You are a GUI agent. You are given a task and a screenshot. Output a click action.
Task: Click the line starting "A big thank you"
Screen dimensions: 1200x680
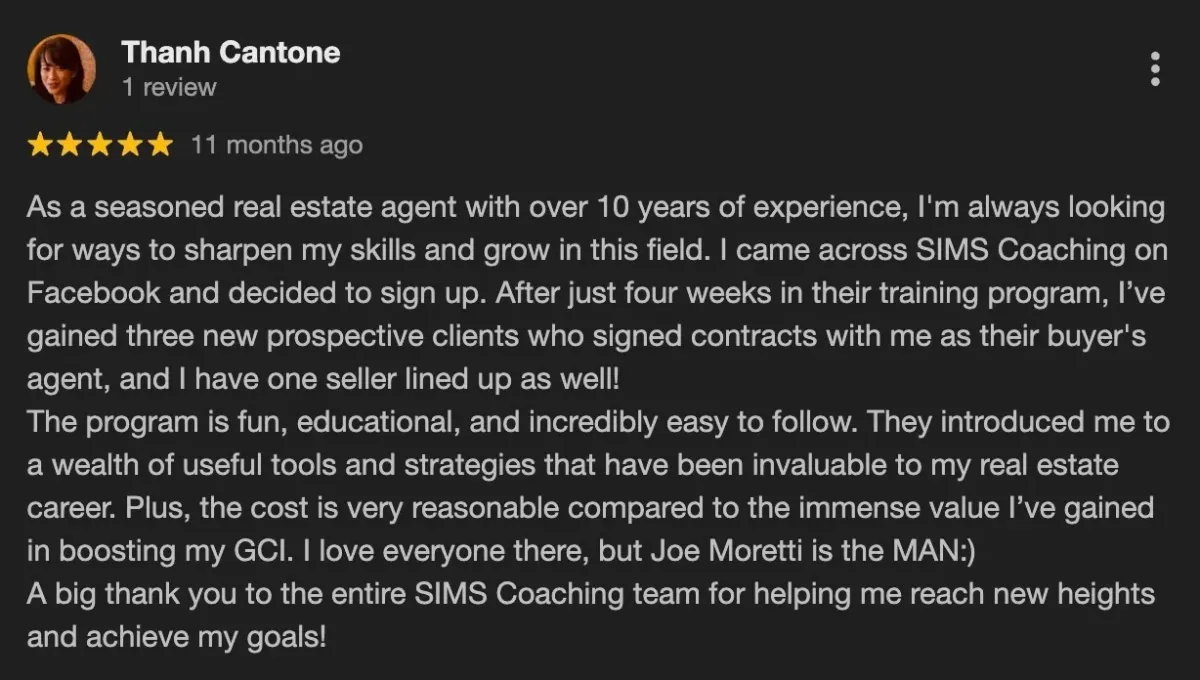pyautogui.click(x=590, y=593)
